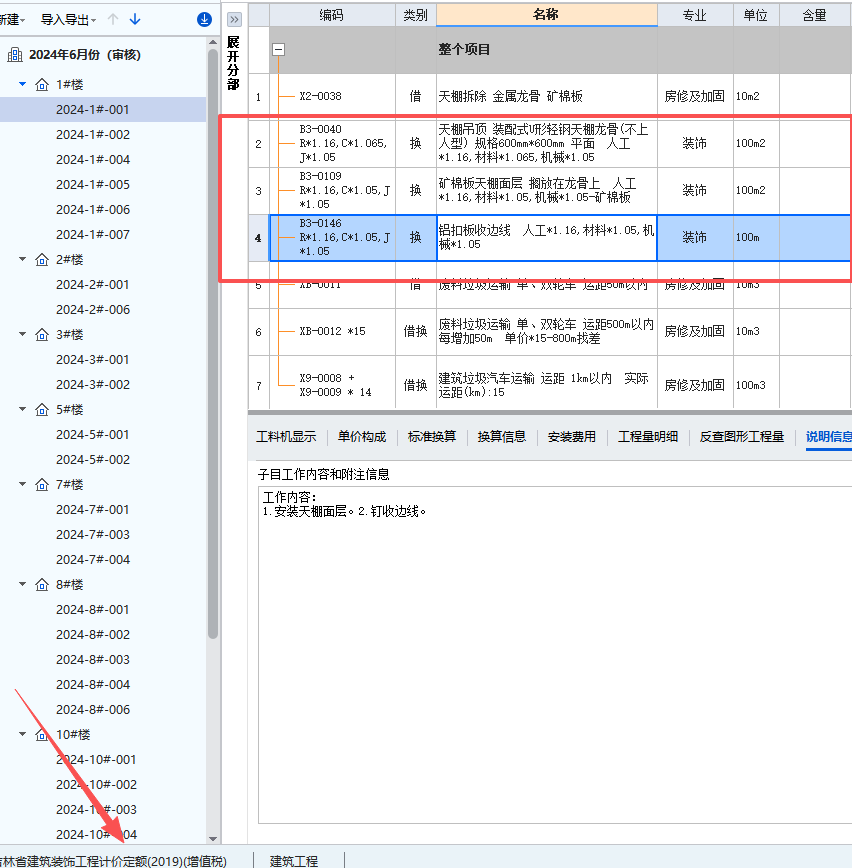852x868 pixels.
Task: Collapse the 7#楼 tree node arrow
Action: pos(23,484)
